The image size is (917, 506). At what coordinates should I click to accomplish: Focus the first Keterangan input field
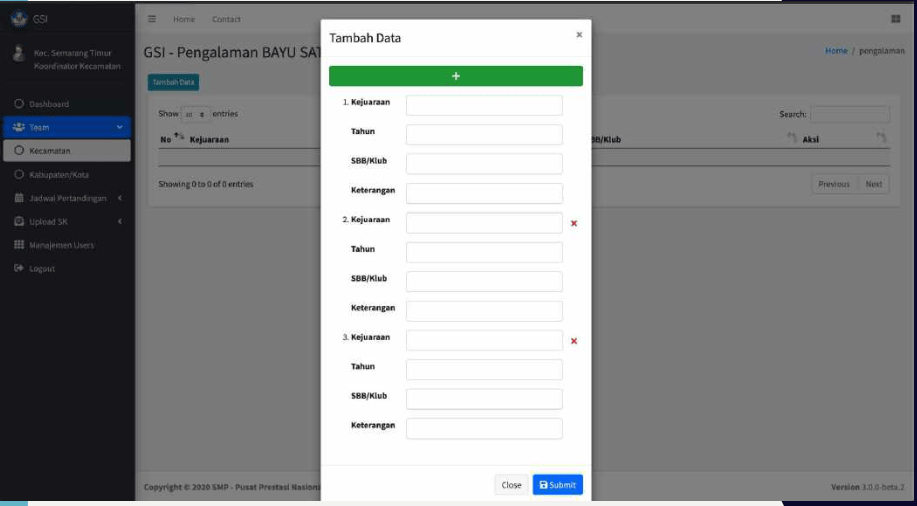(484, 194)
